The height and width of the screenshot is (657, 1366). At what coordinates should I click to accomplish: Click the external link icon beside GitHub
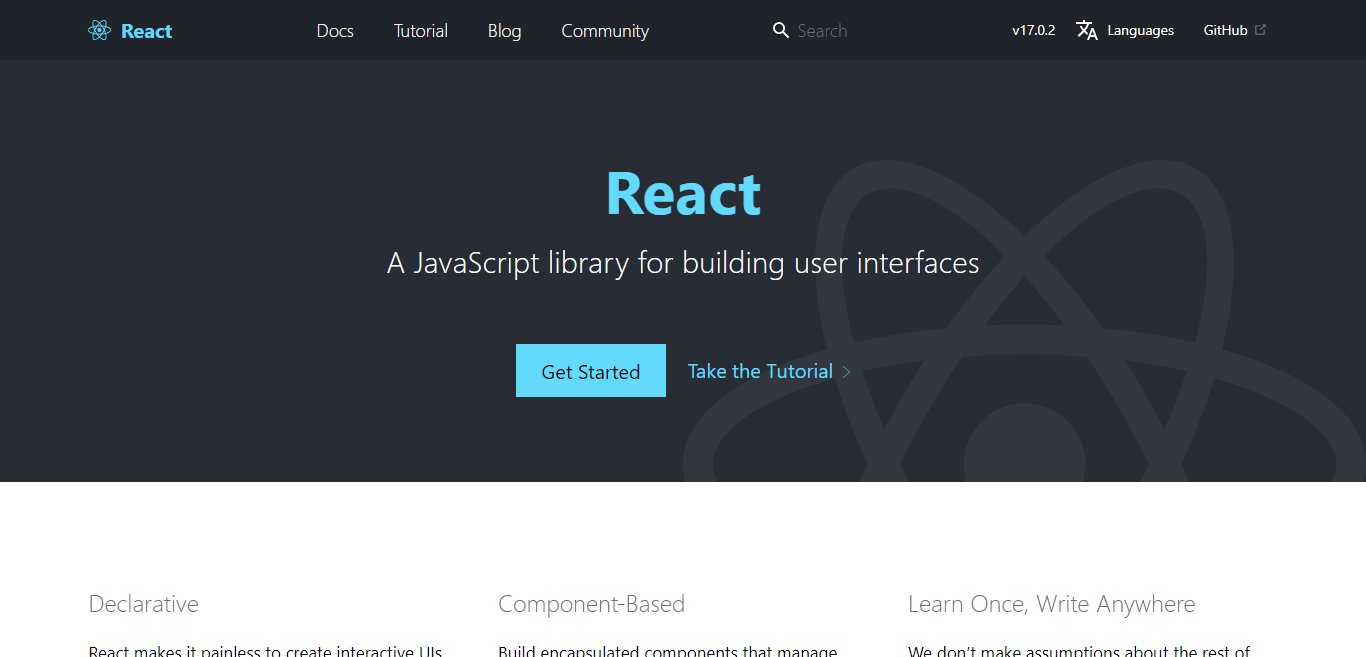(x=1260, y=30)
